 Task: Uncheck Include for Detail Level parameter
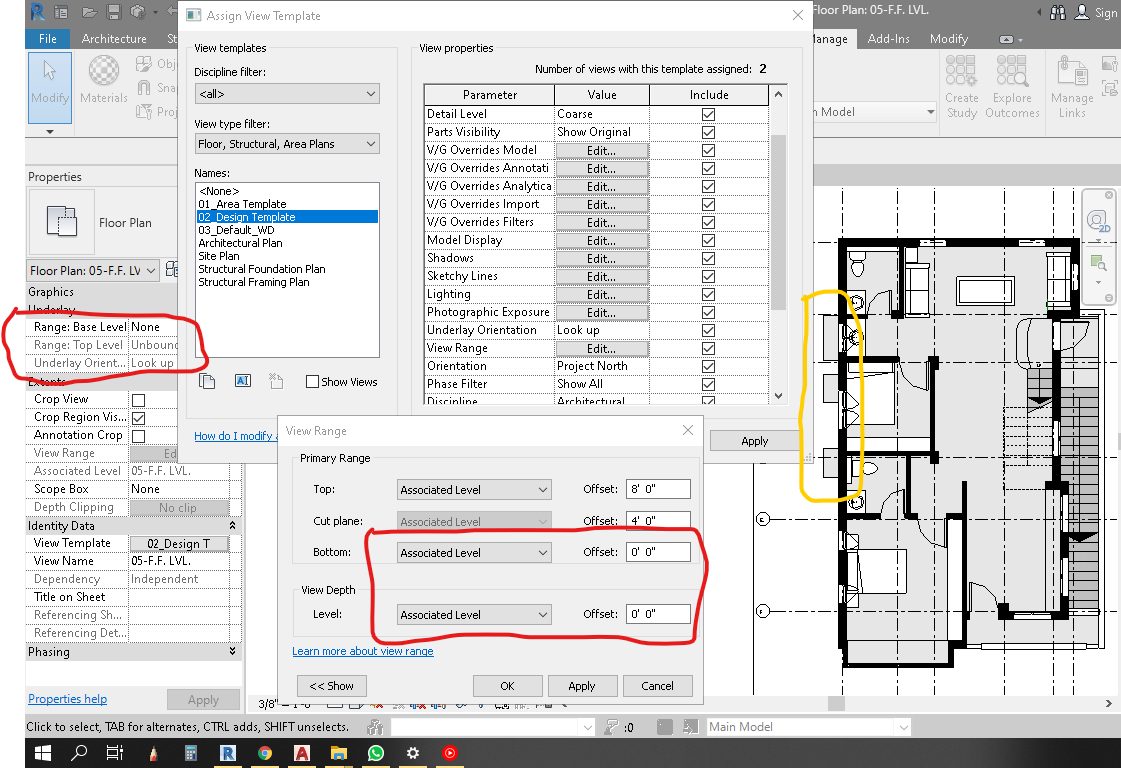(x=708, y=114)
